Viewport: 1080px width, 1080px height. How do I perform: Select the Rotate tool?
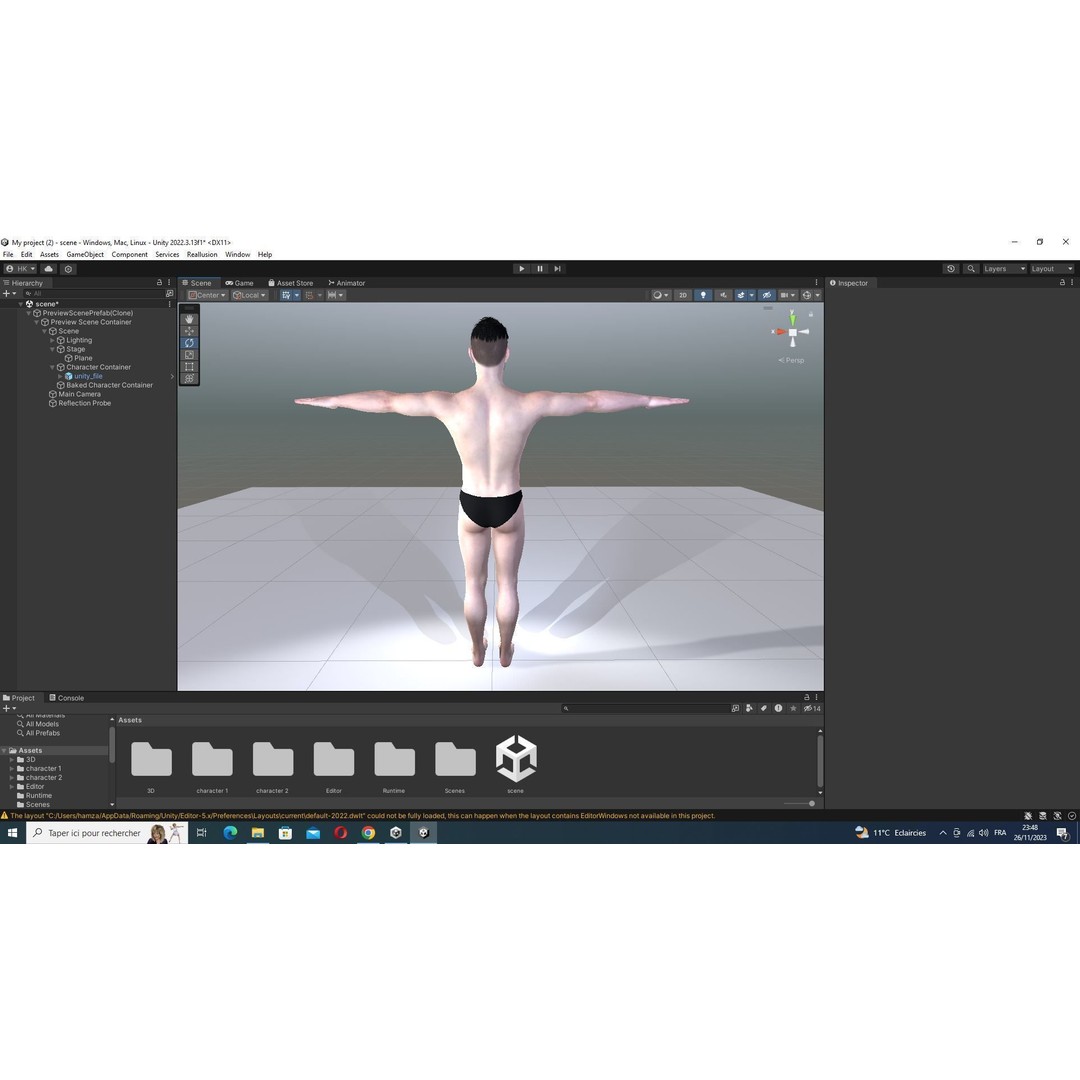189,342
